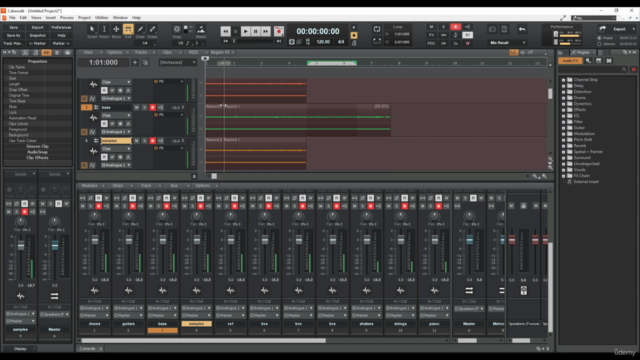Mute the bass track
Screen dimensions: 640x360
[x=136, y=107]
